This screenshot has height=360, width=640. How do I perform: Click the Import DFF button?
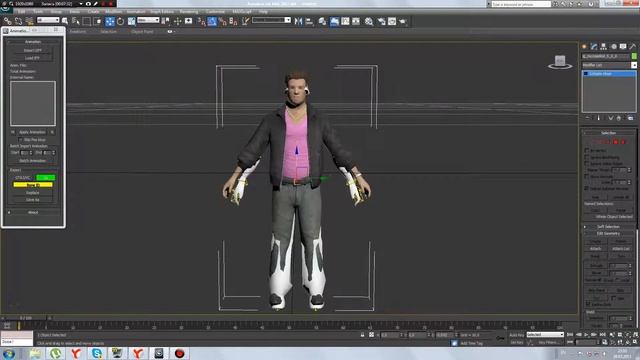point(33,50)
